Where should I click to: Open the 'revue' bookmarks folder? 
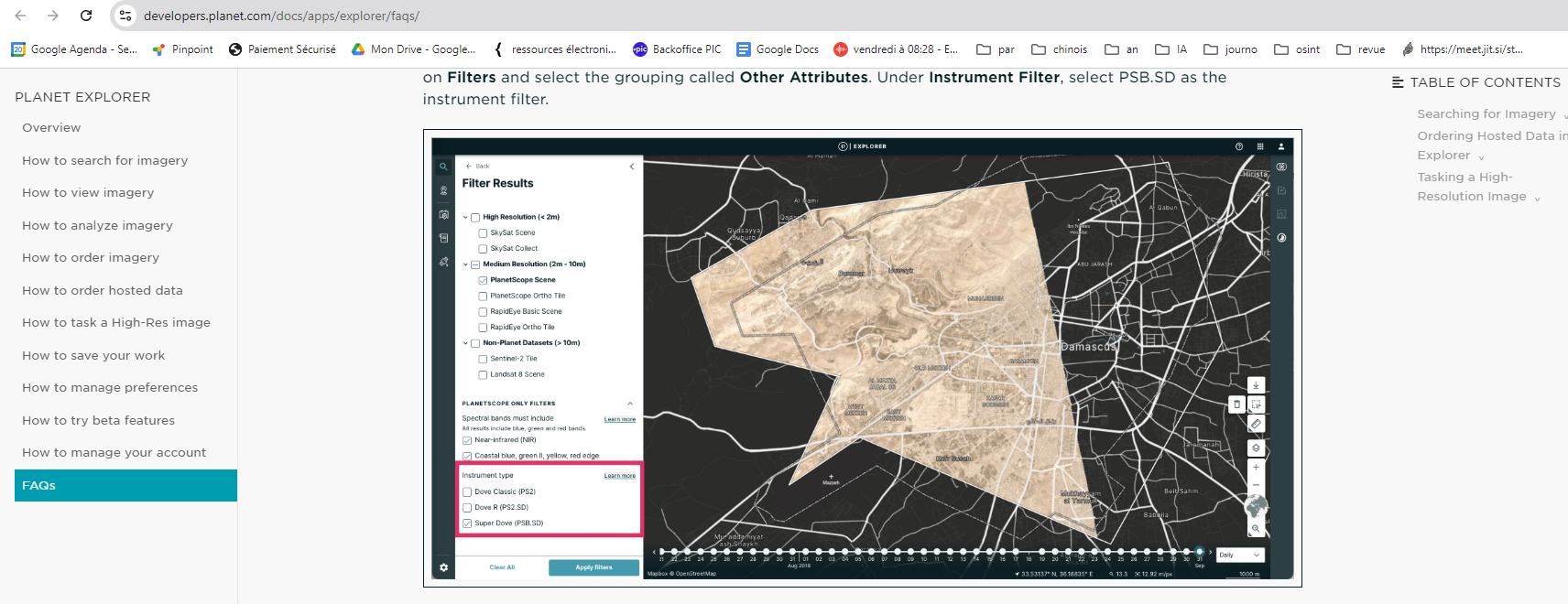[1361, 49]
